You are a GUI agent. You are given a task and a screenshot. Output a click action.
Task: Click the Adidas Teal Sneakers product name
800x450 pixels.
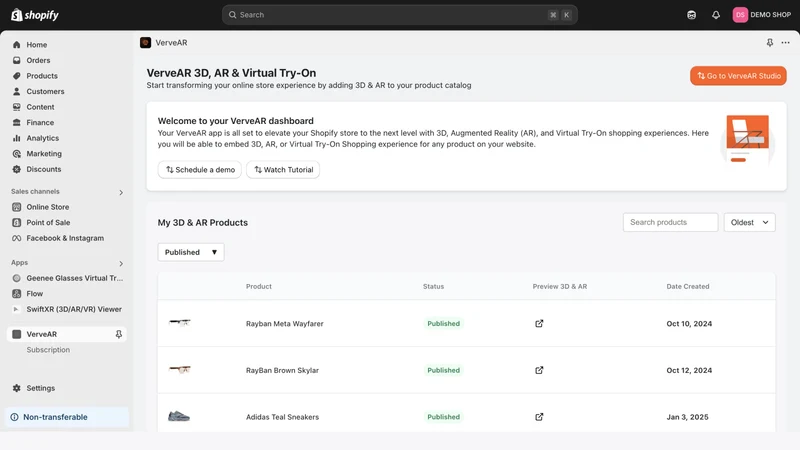282,417
